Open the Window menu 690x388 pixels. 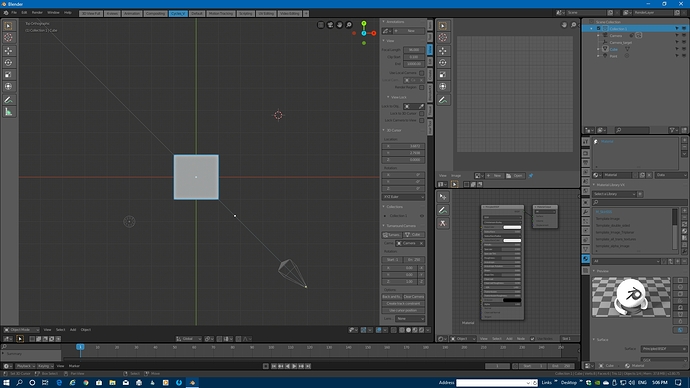click(x=53, y=13)
